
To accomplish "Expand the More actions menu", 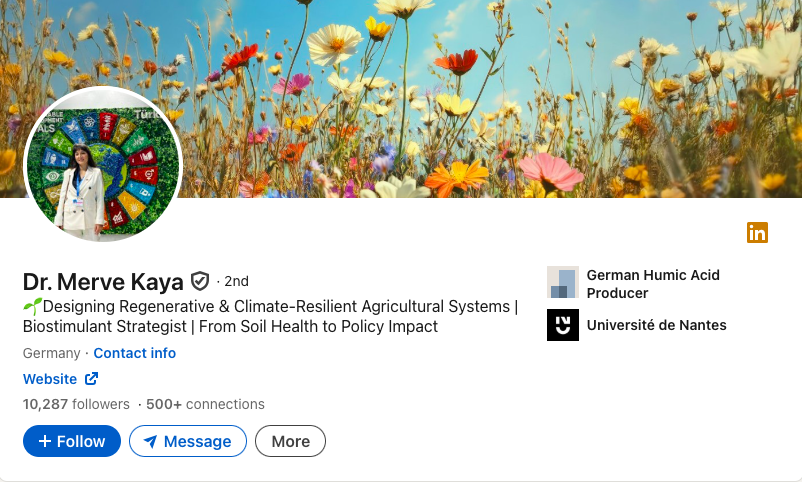I will coord(290,441).
